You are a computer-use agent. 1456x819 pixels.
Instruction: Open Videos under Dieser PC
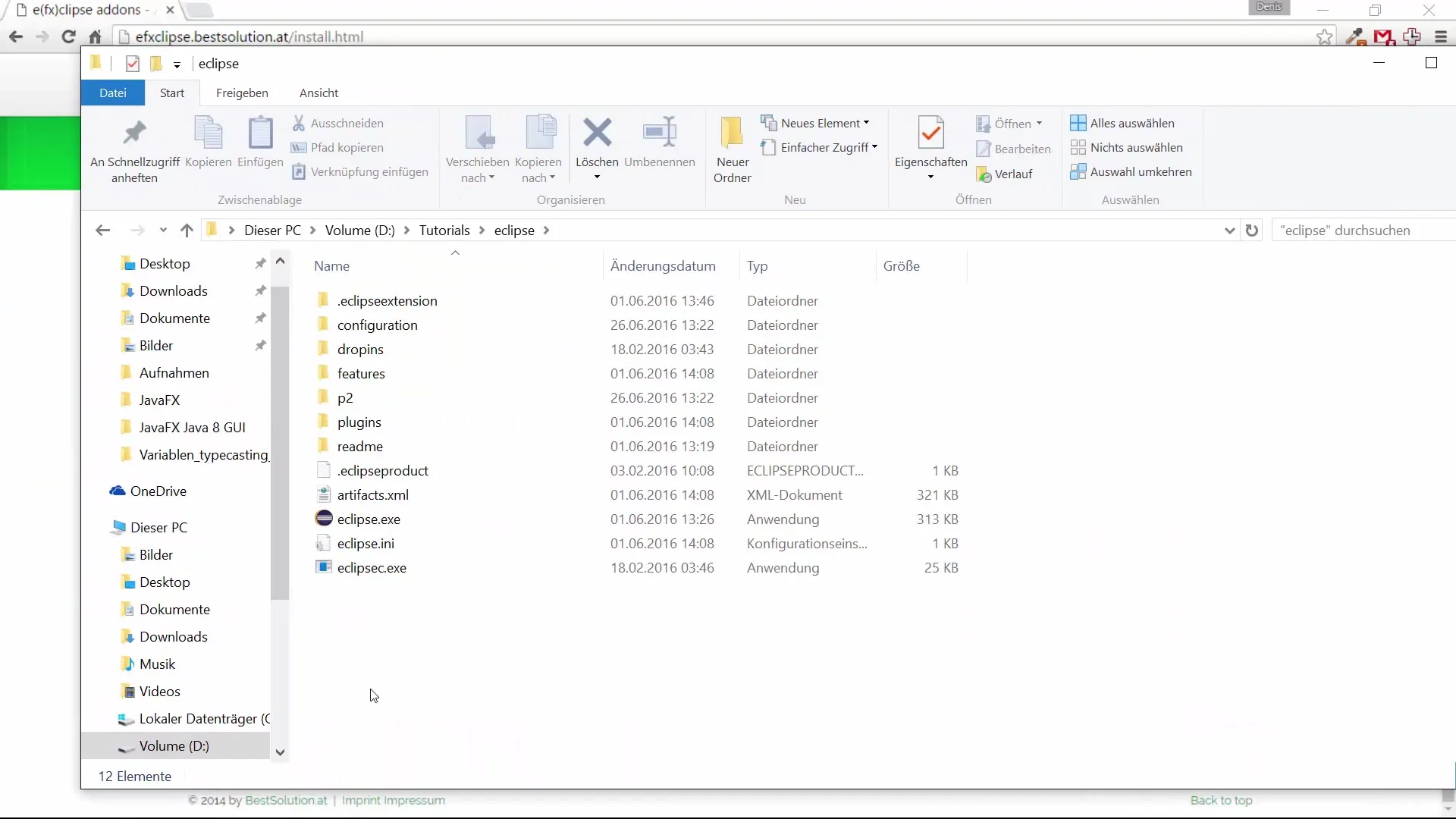159,691
